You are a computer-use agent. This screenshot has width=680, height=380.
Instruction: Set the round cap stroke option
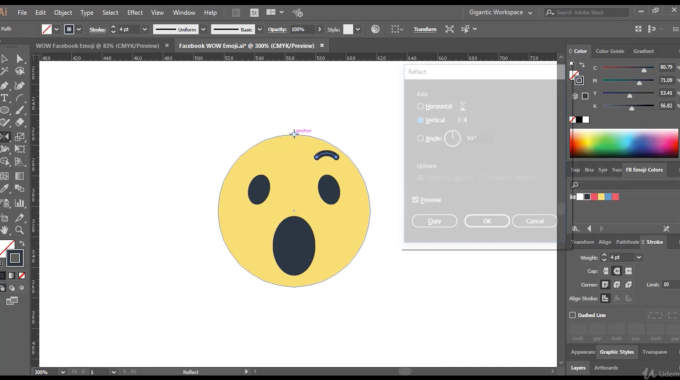coord(617,271)
